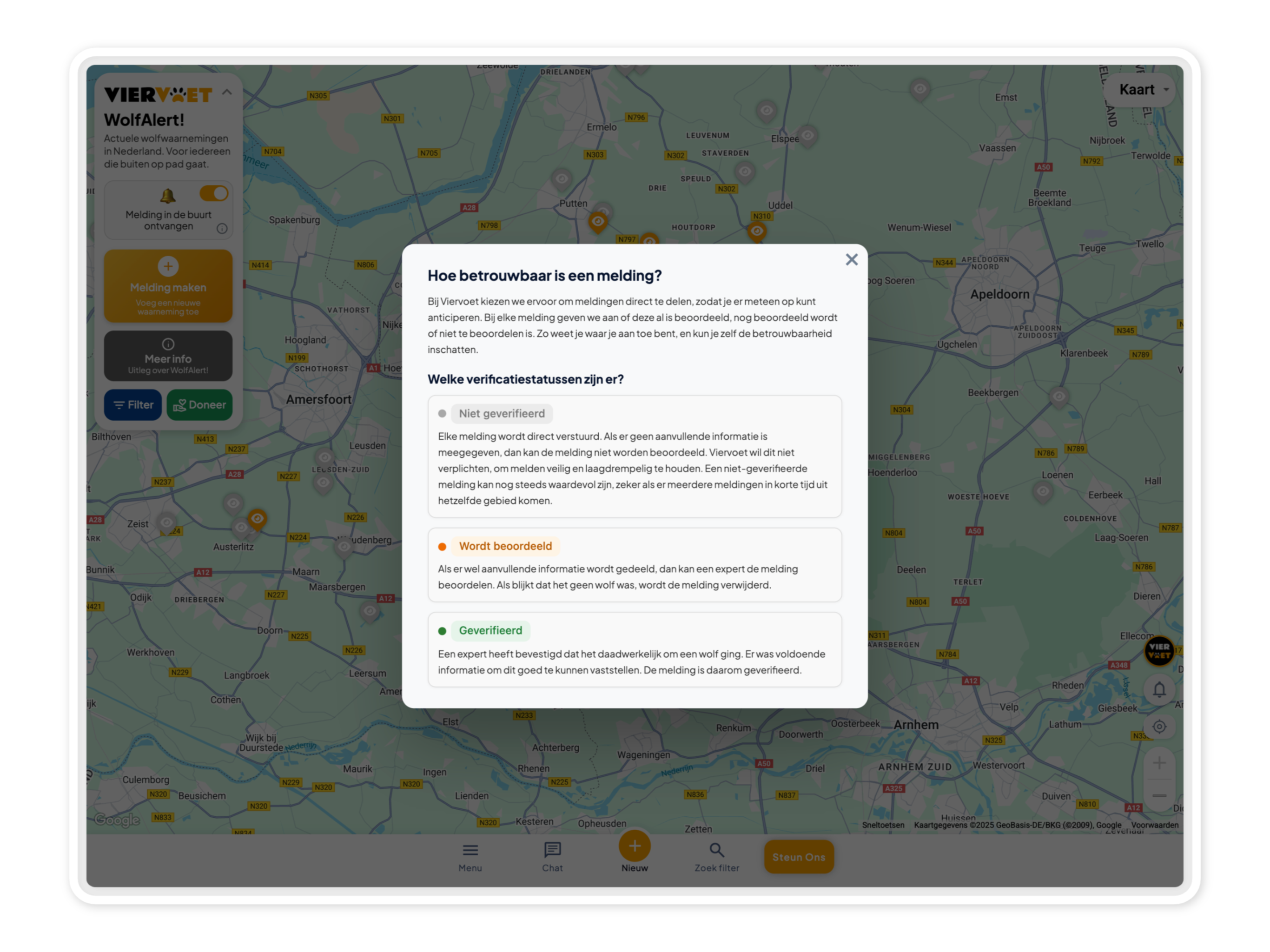Click the 'Niet geverifieerd' status badge
The width and height of the screenshot is (1270, 952).
click(x=502, y=413)
